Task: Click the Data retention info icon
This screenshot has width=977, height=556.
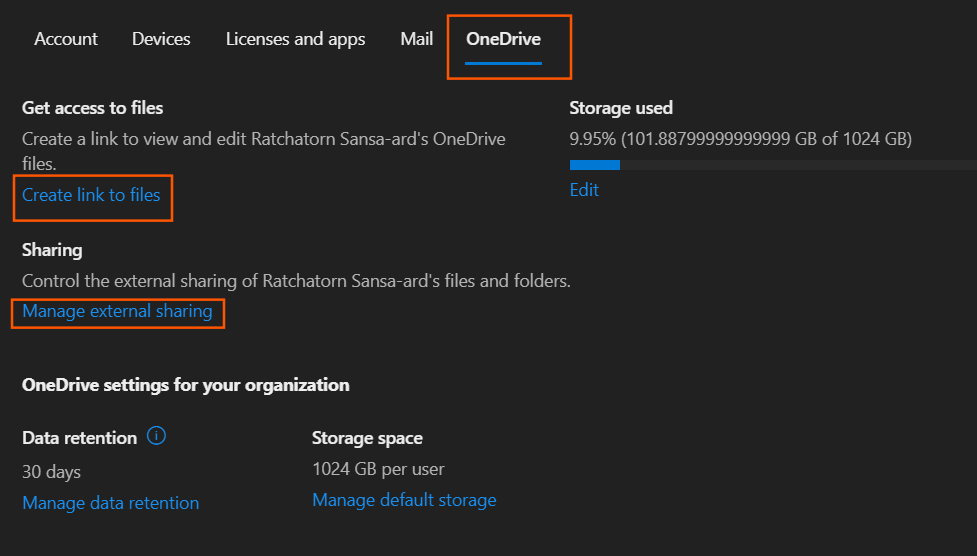Action: click(x=156, y=436)
